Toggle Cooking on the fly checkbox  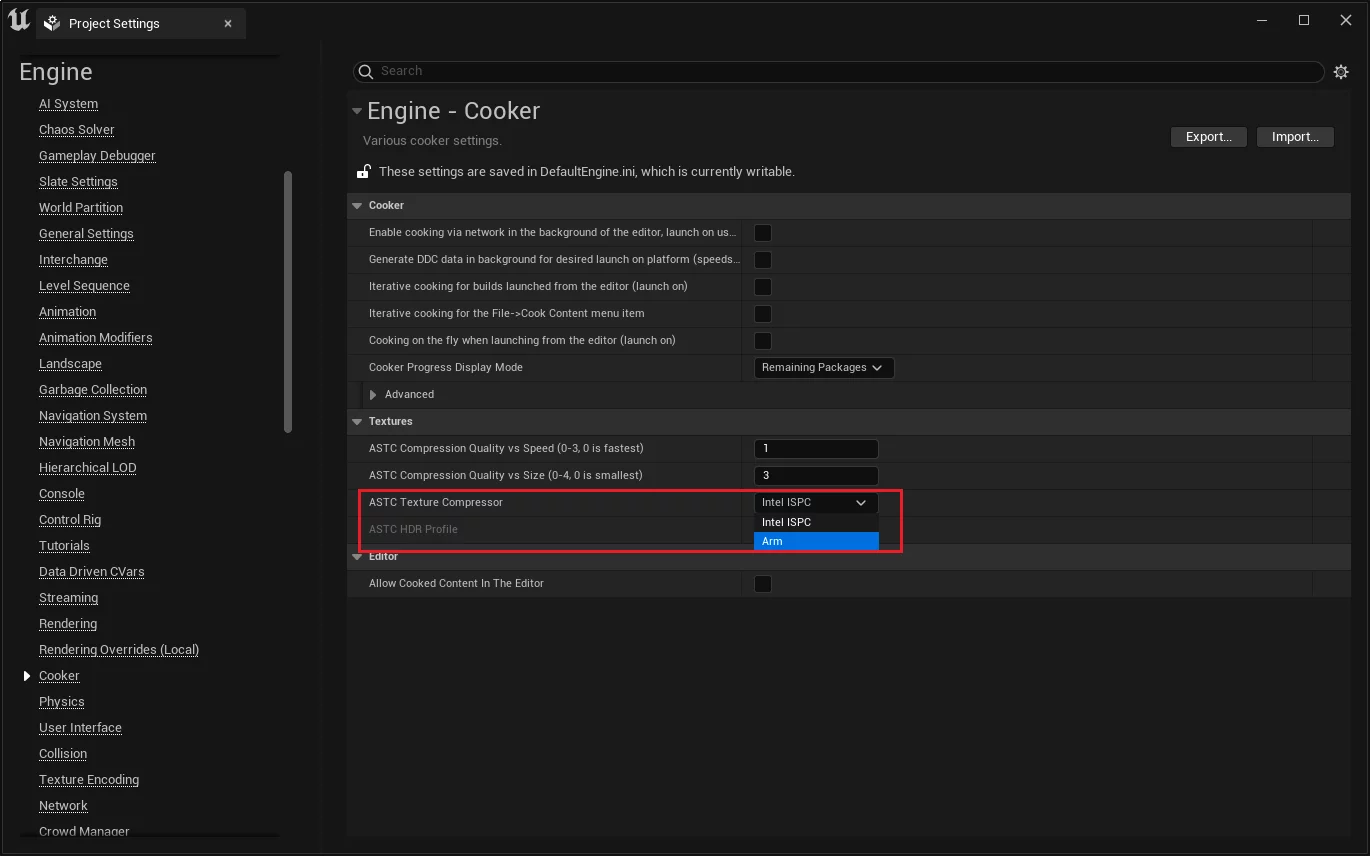pos(762,341)
